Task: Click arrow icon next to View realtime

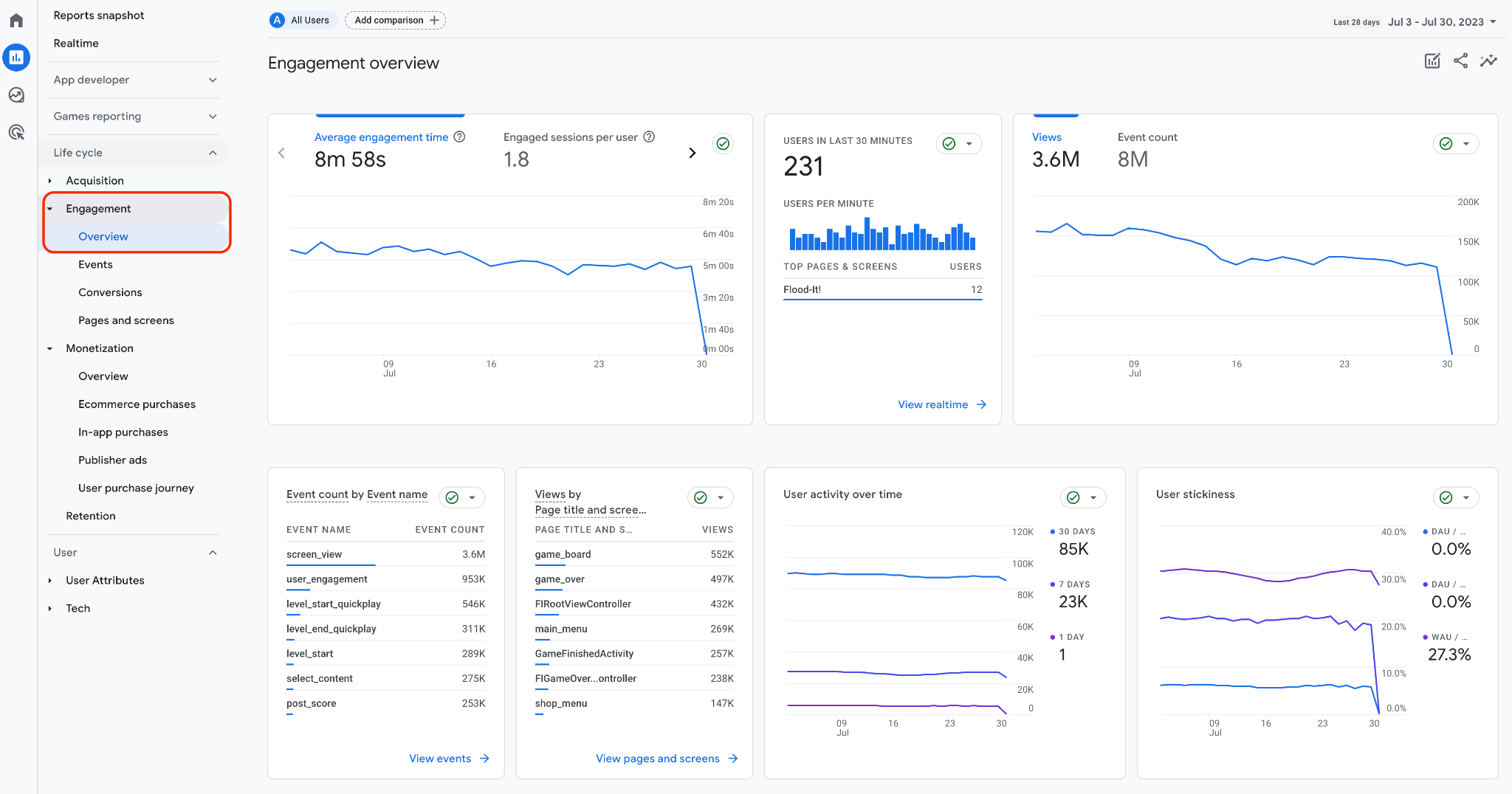Action: [x=981, y=404]
